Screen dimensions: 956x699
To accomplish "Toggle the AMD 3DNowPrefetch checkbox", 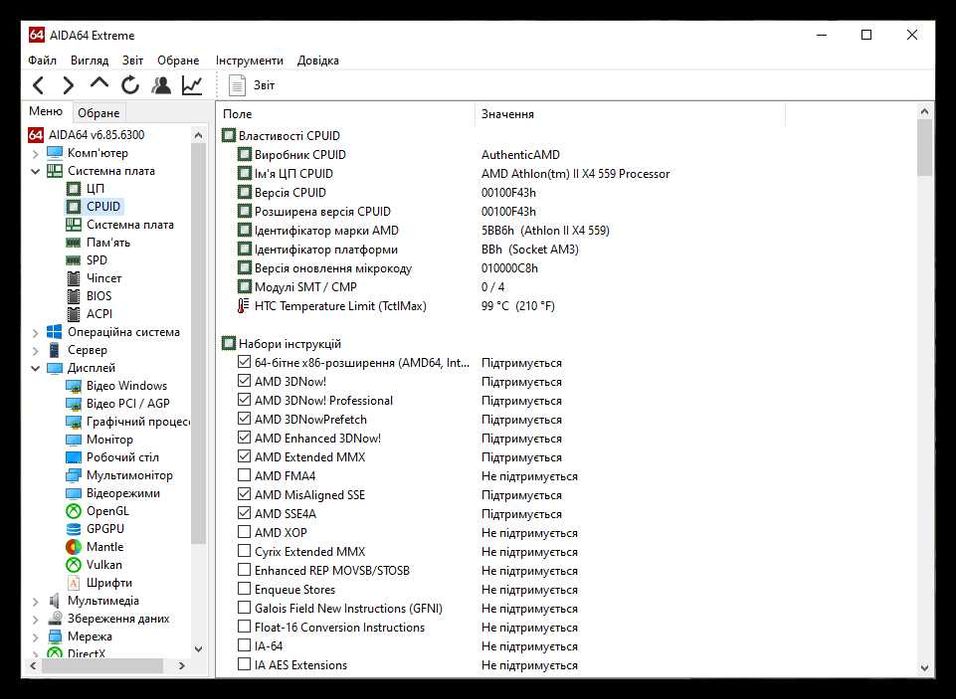I will pyautogui.click(x=244, y=419).
